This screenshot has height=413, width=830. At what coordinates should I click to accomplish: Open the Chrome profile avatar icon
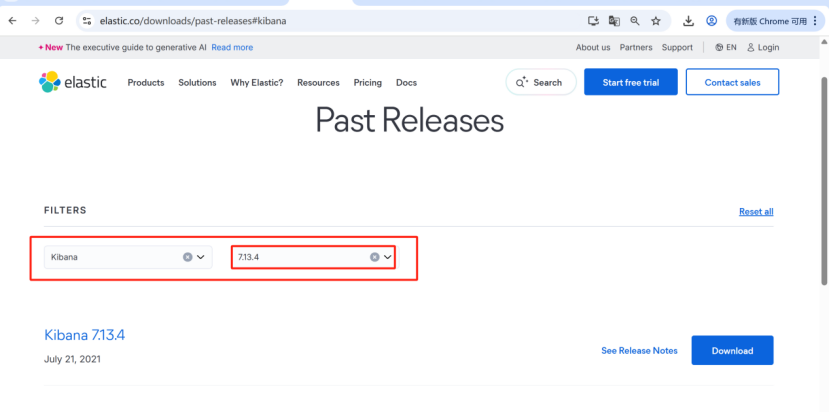pos(711,21)
